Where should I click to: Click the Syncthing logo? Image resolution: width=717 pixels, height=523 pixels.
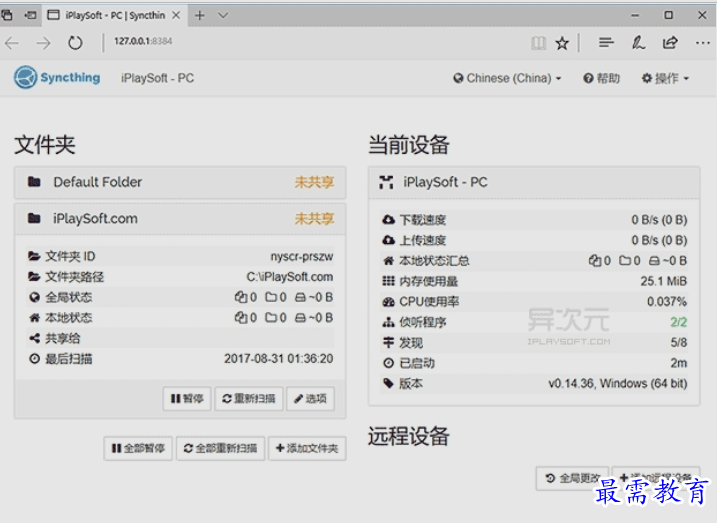click(57, 77)
